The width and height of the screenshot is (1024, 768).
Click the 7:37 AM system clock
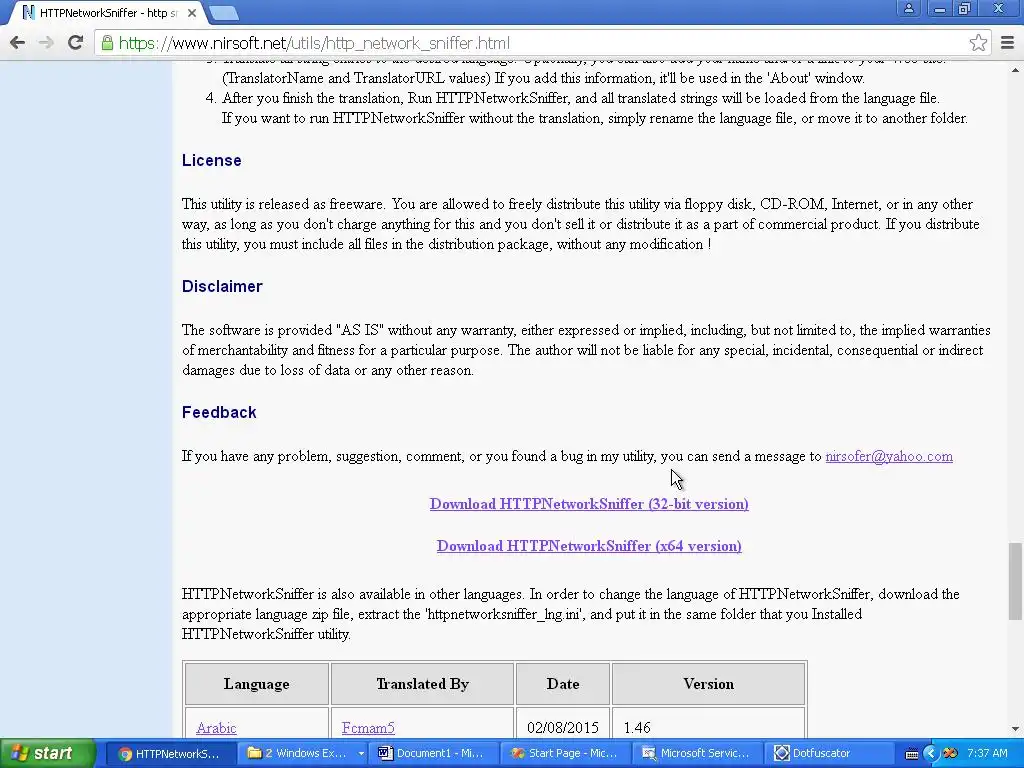point(987,754)
